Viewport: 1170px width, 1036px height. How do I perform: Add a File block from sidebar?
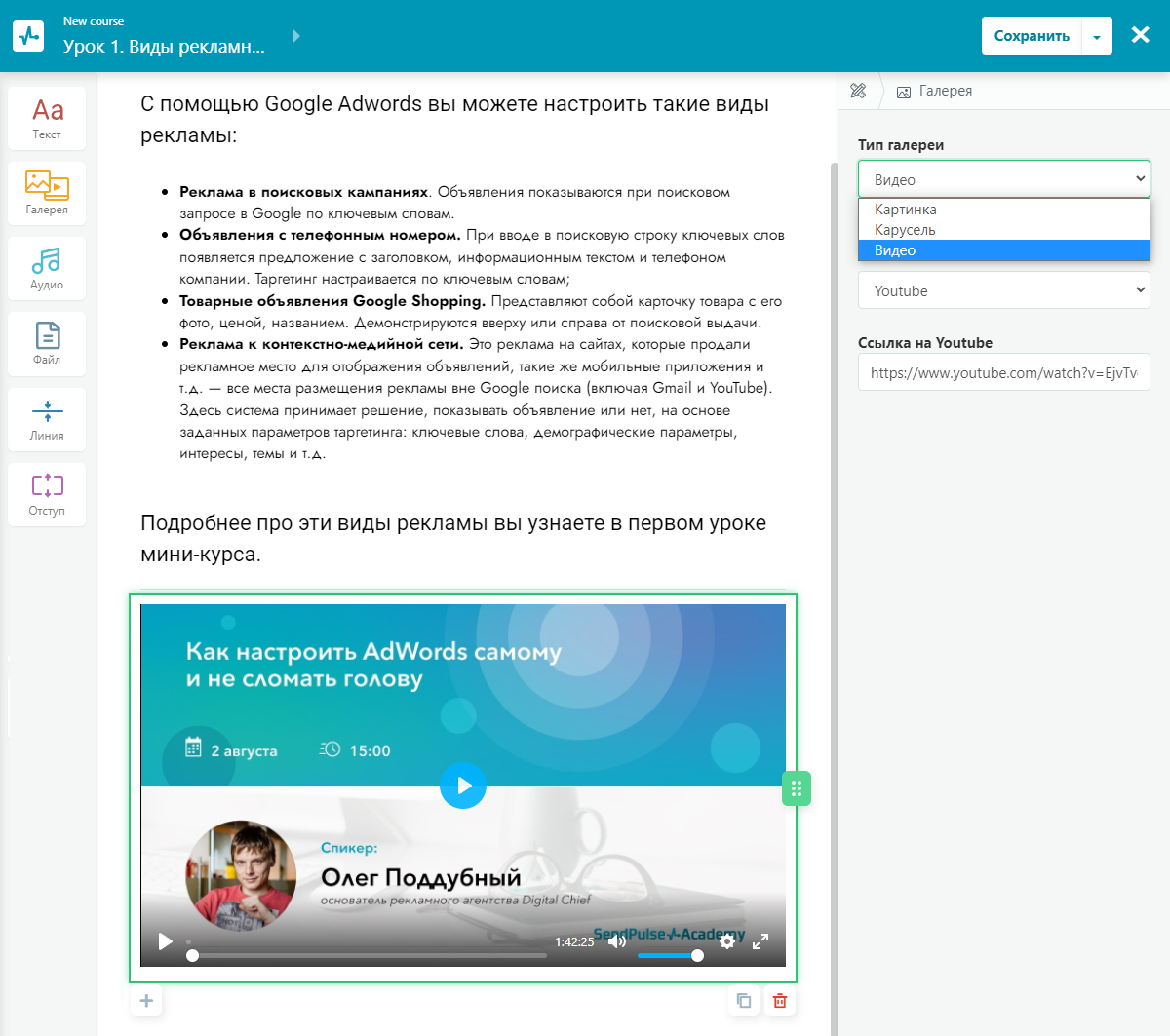pyautogui.click(x=47, y=343)
